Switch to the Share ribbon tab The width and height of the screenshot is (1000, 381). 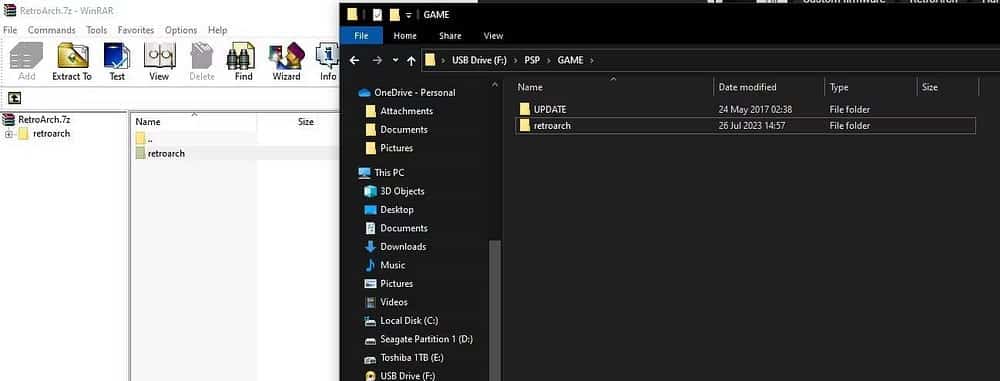point(450,36)
